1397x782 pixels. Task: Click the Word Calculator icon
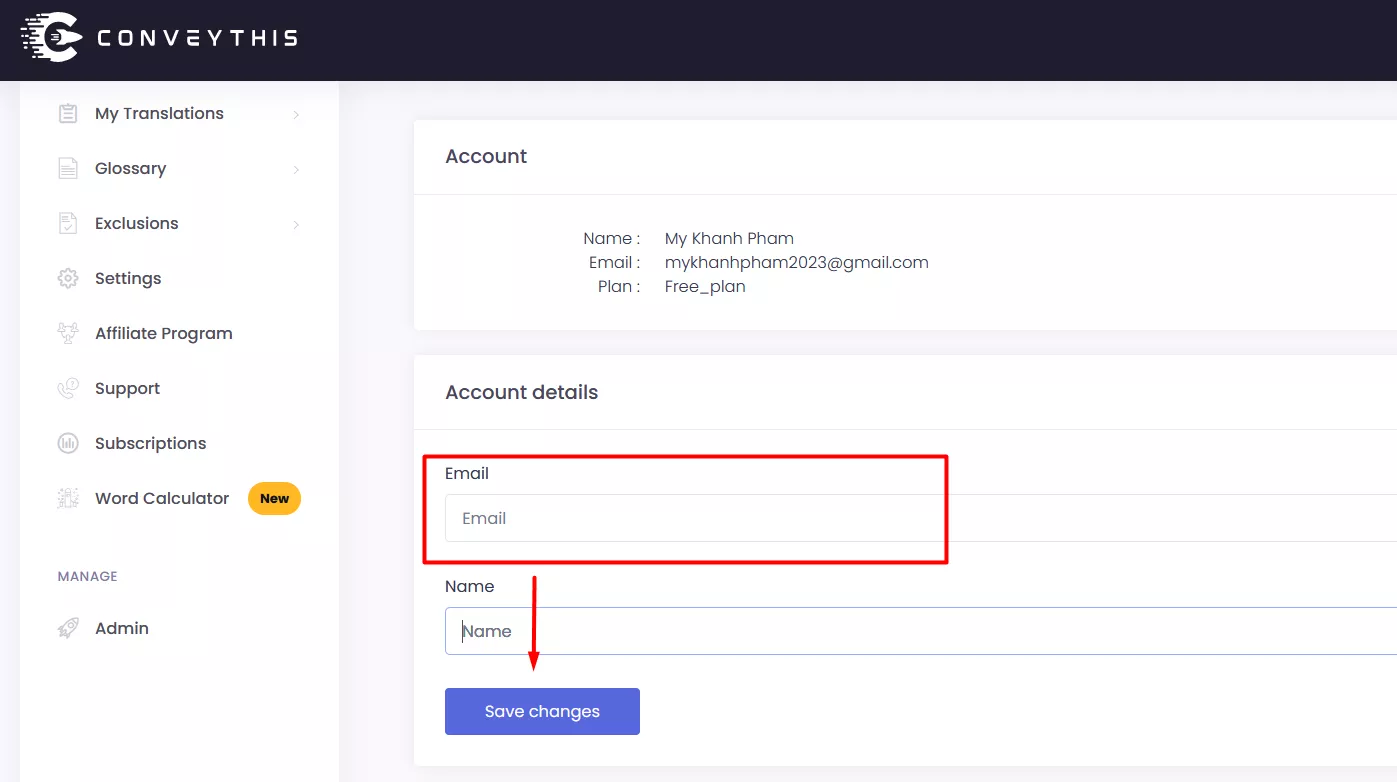tap(68, 499)
